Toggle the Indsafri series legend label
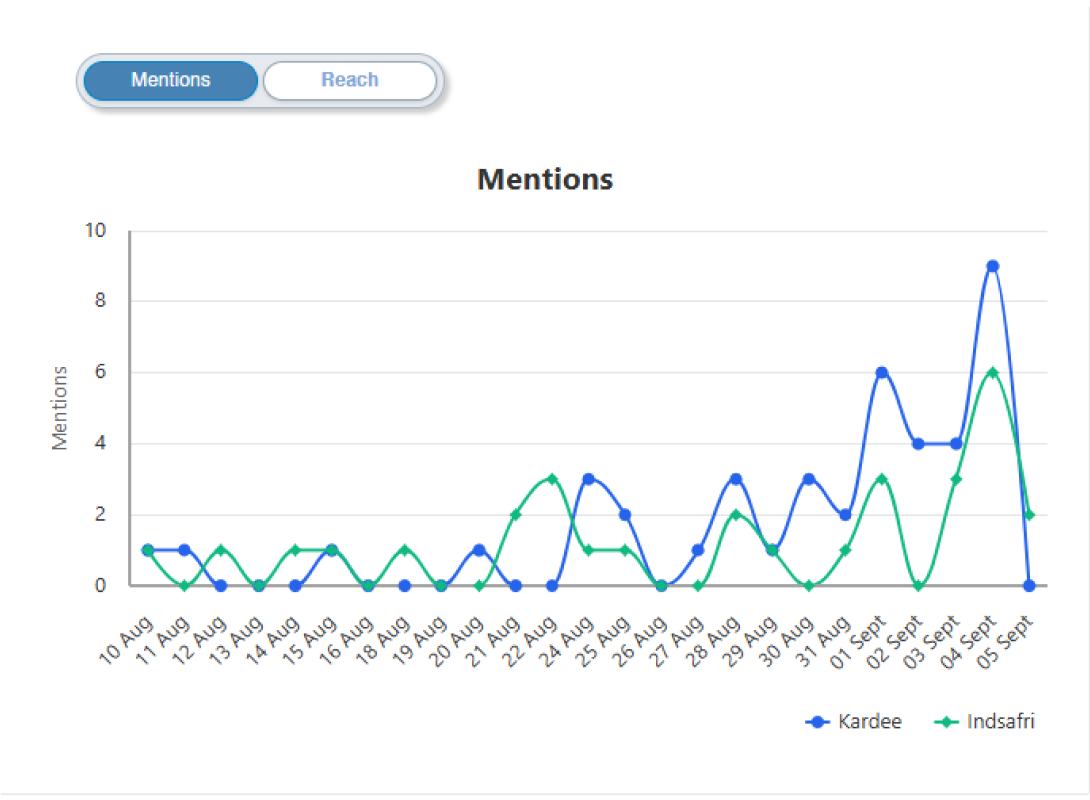This screenshot has width=1090, height=800. pyautogui.click(x=1000, y=722)
